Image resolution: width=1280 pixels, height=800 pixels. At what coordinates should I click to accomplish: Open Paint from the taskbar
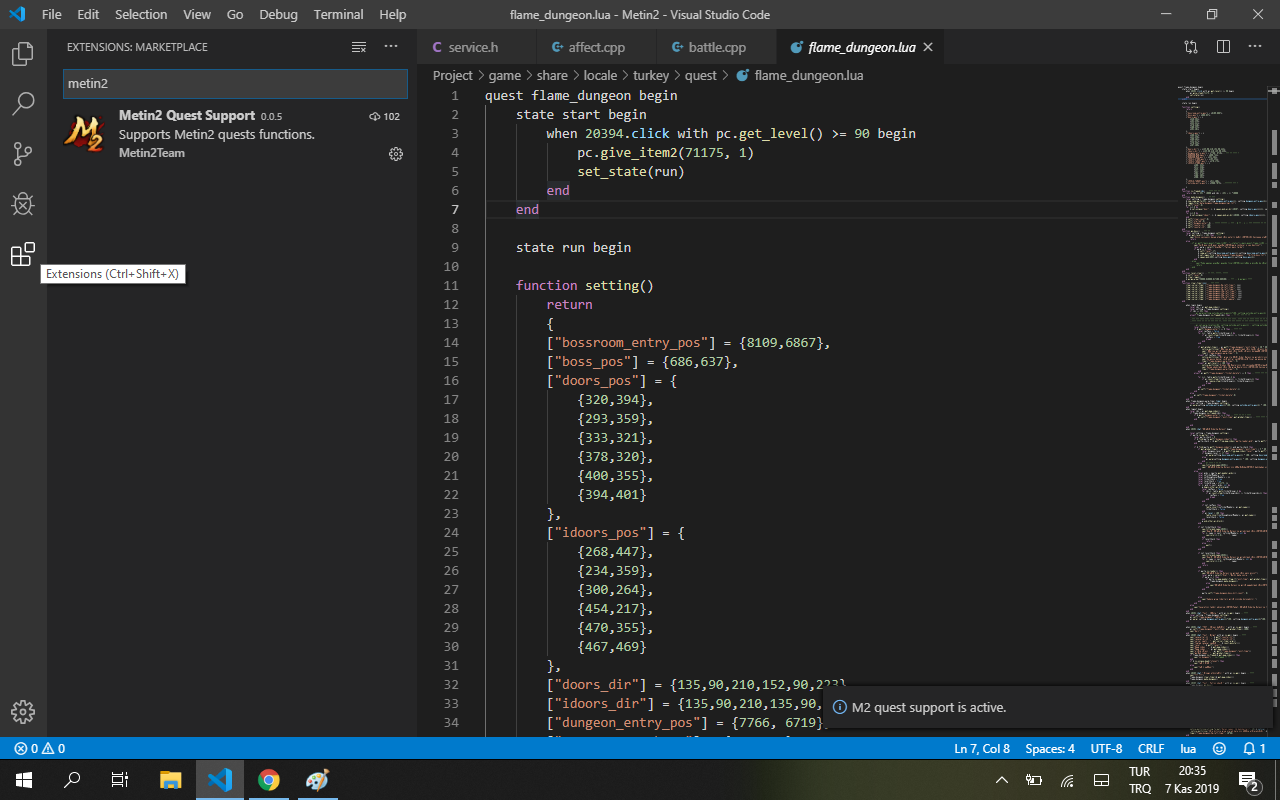316,780
